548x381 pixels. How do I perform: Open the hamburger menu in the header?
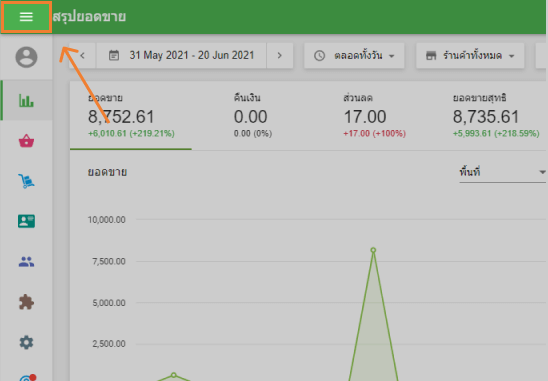click(26, 17)
